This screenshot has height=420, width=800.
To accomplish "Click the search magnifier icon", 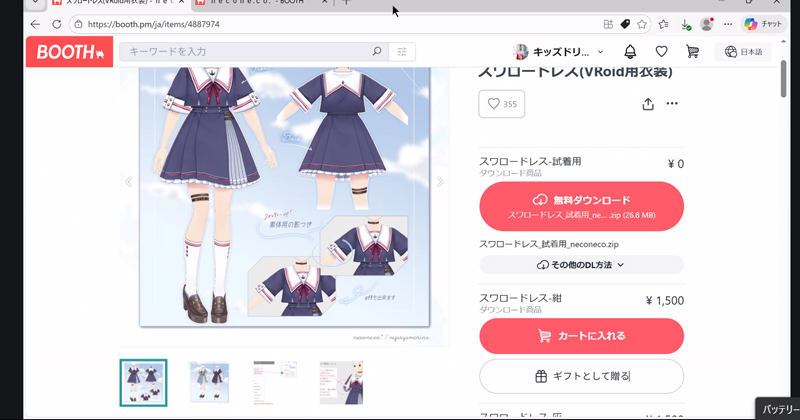I will 377,52.
